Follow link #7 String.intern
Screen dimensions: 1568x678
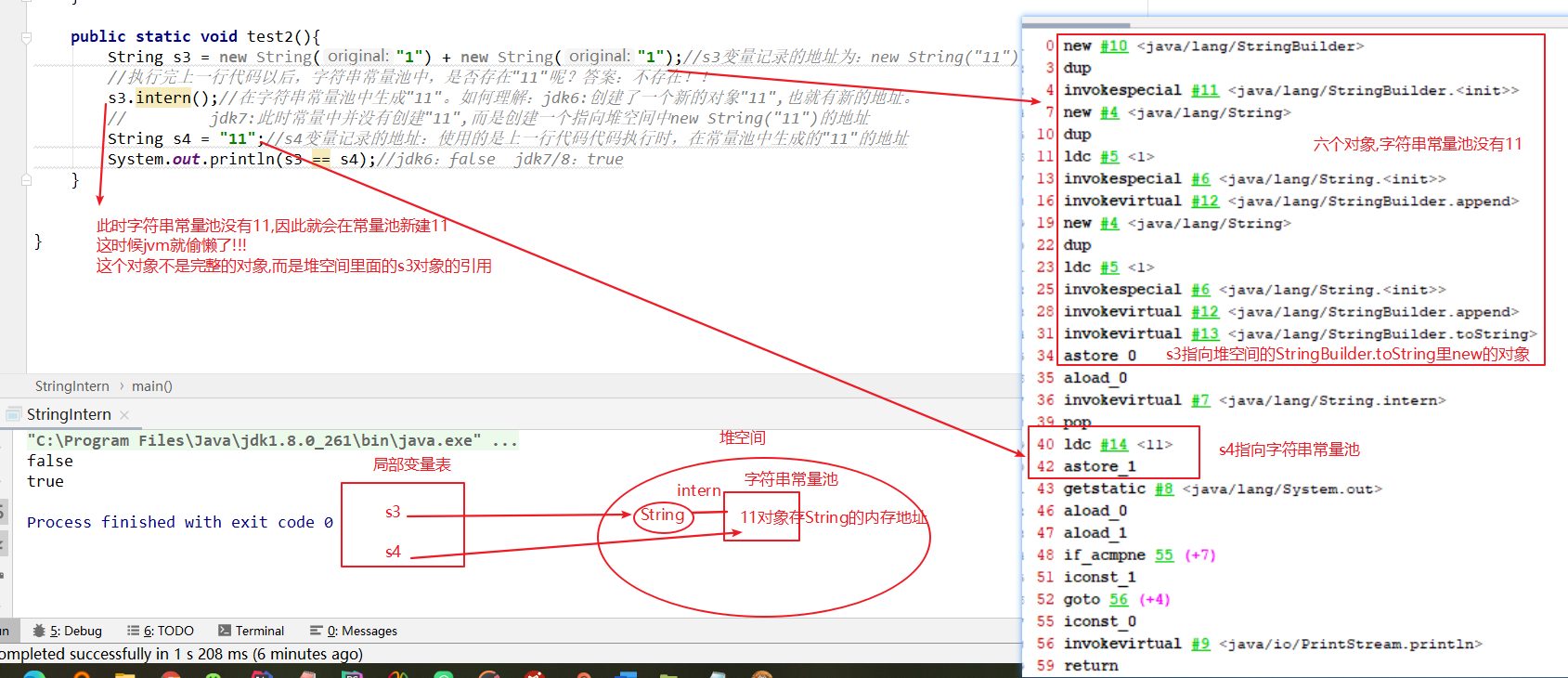pyautogui.click(x=1200, y=399)
